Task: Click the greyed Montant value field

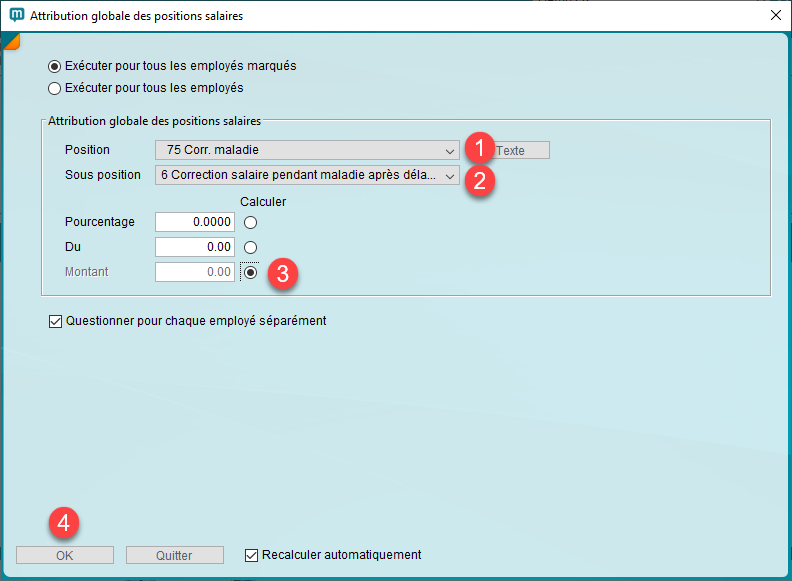Action: pyautogui.click(x=195, y=272)
